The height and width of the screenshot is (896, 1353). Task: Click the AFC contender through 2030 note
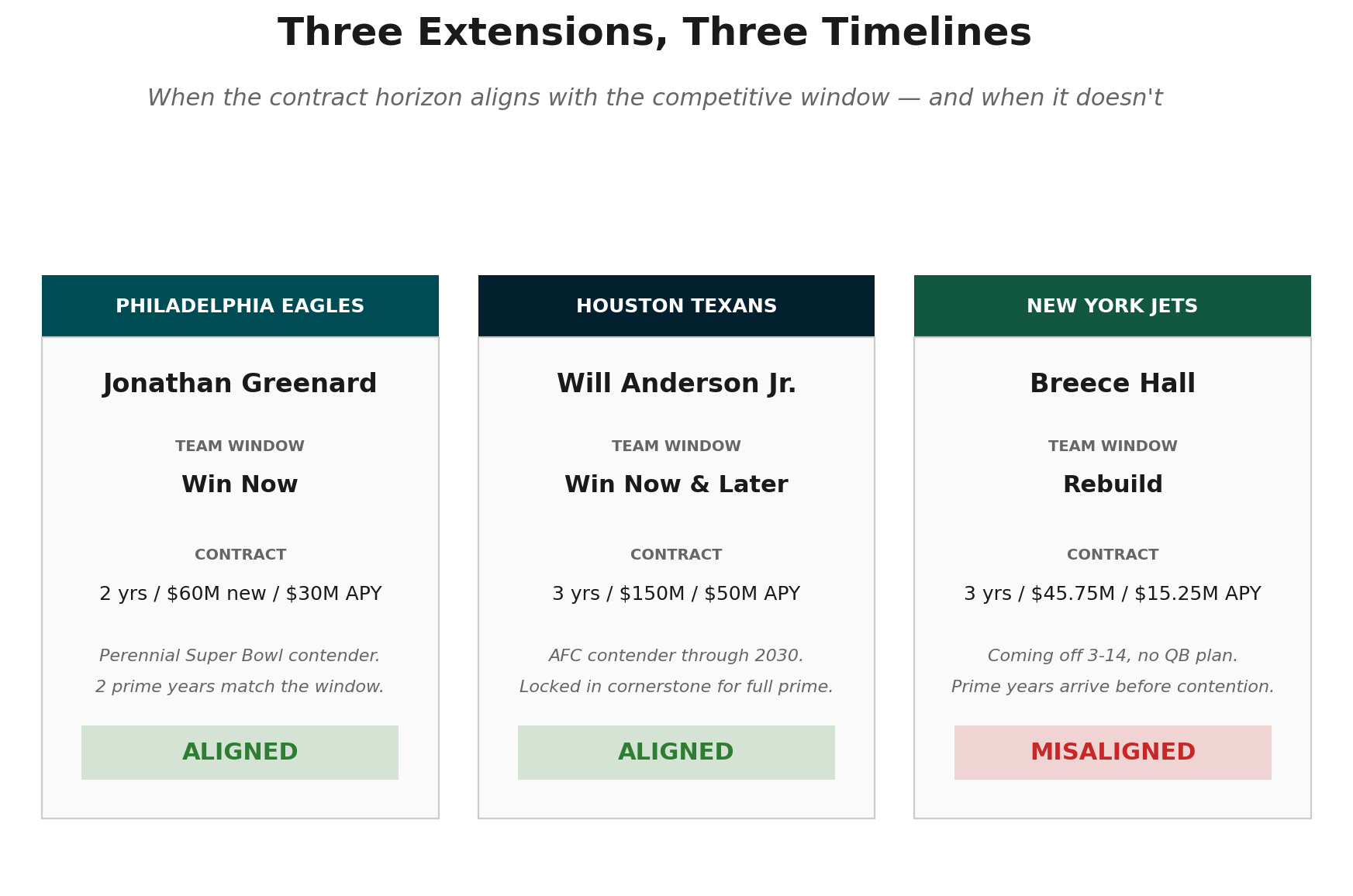pos(676,656)
